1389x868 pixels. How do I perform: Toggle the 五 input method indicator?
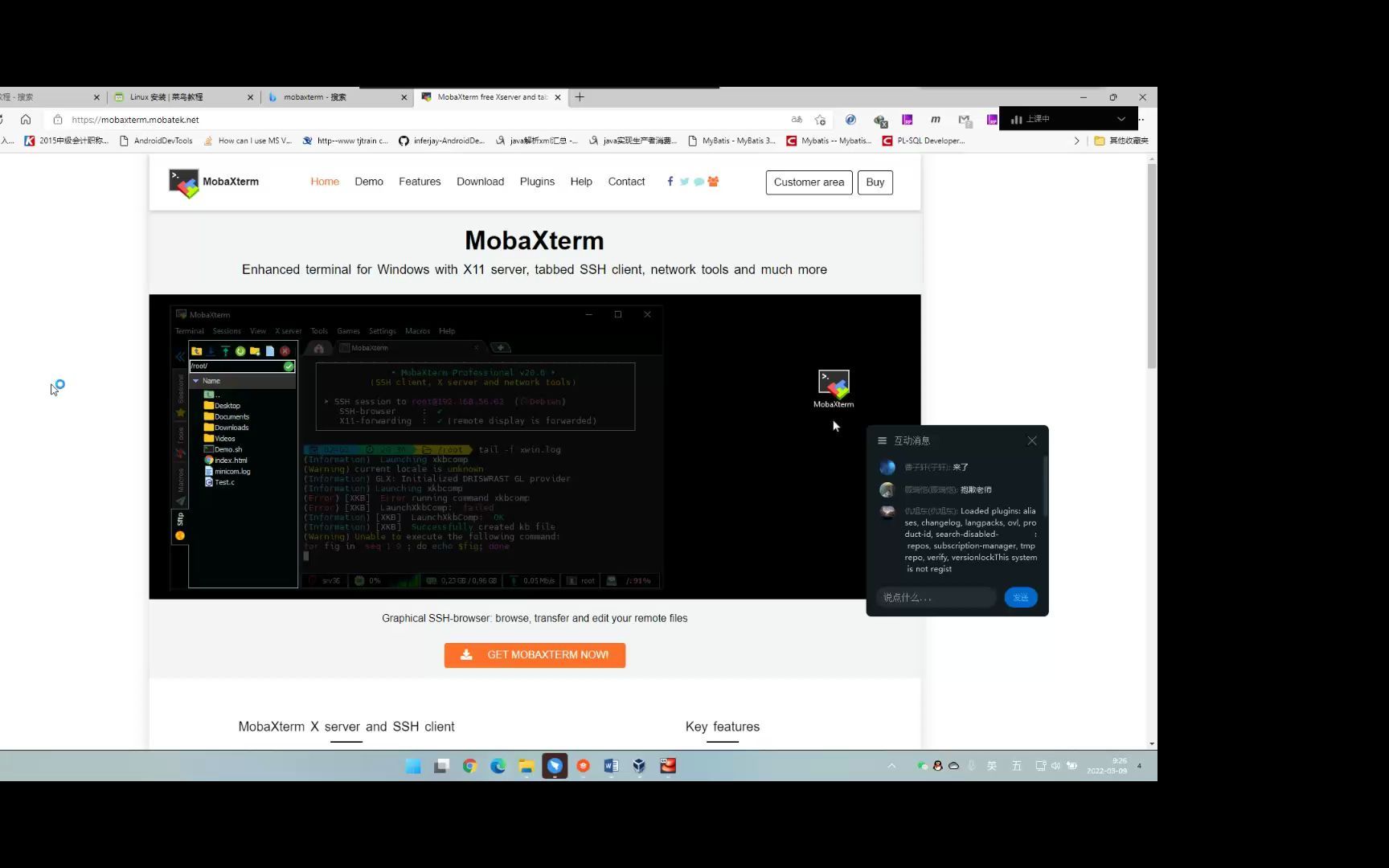point(1016,766)
